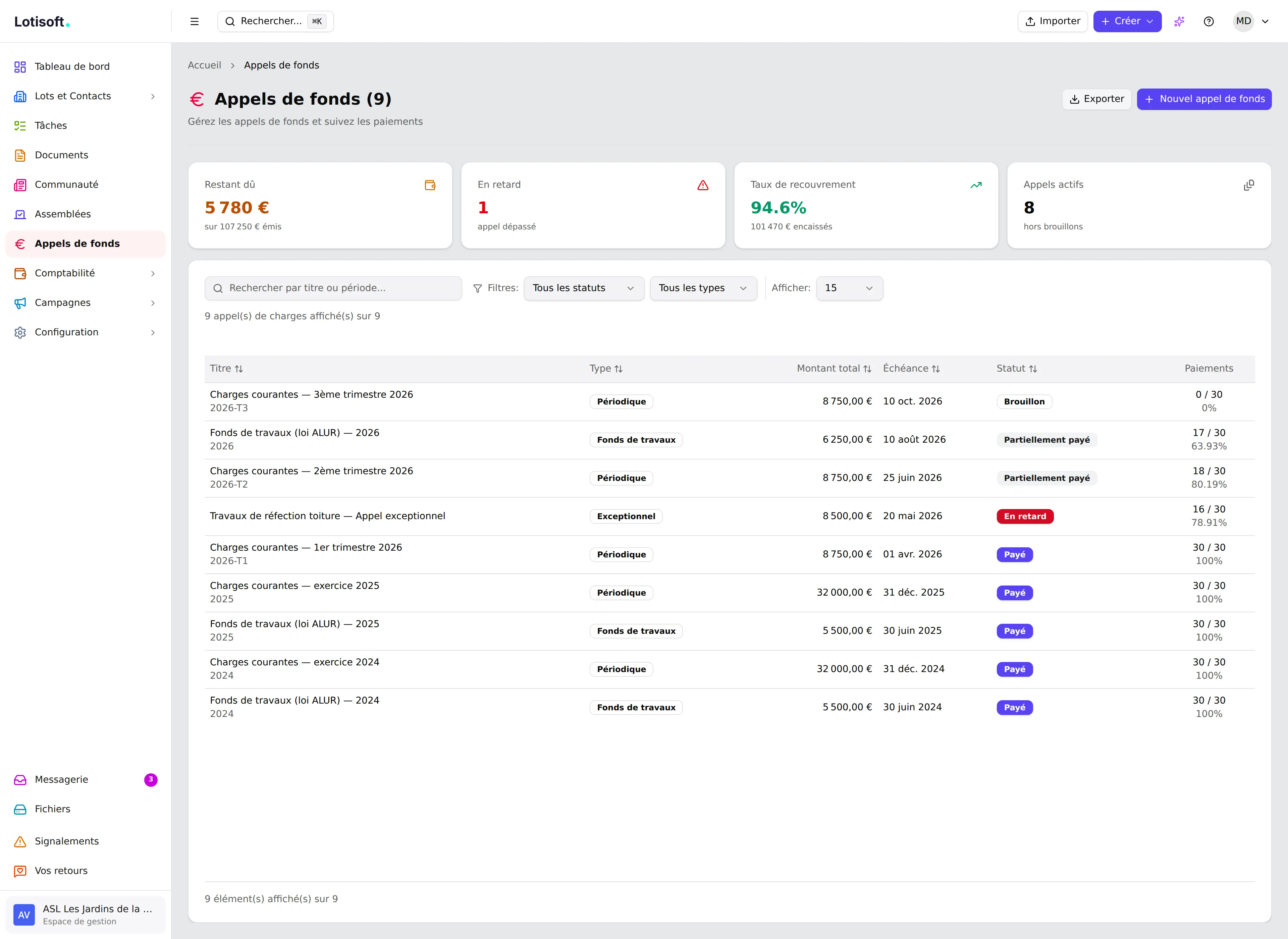
Task: Go to Appels de fonds in sidebar
Action: pos(85,244)
